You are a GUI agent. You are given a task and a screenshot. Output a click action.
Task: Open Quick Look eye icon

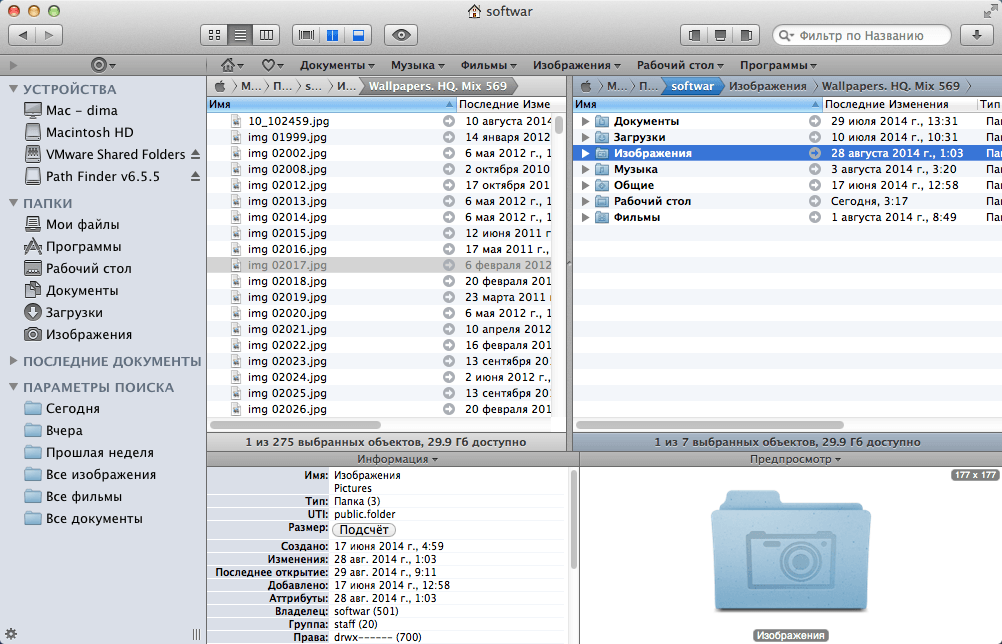click(401, 35)
